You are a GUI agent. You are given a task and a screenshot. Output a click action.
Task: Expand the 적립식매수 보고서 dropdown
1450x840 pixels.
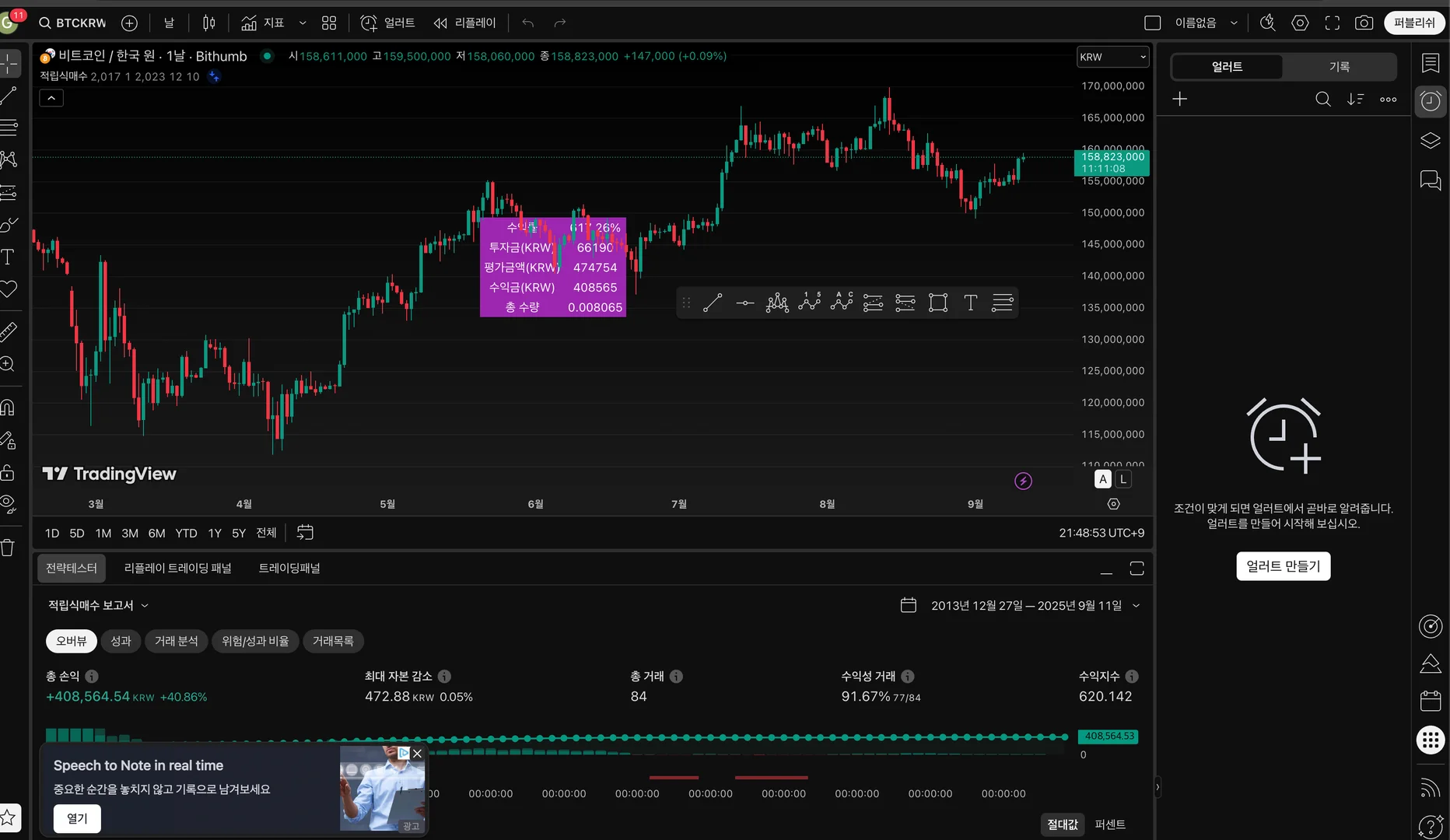tap(98, 605)
